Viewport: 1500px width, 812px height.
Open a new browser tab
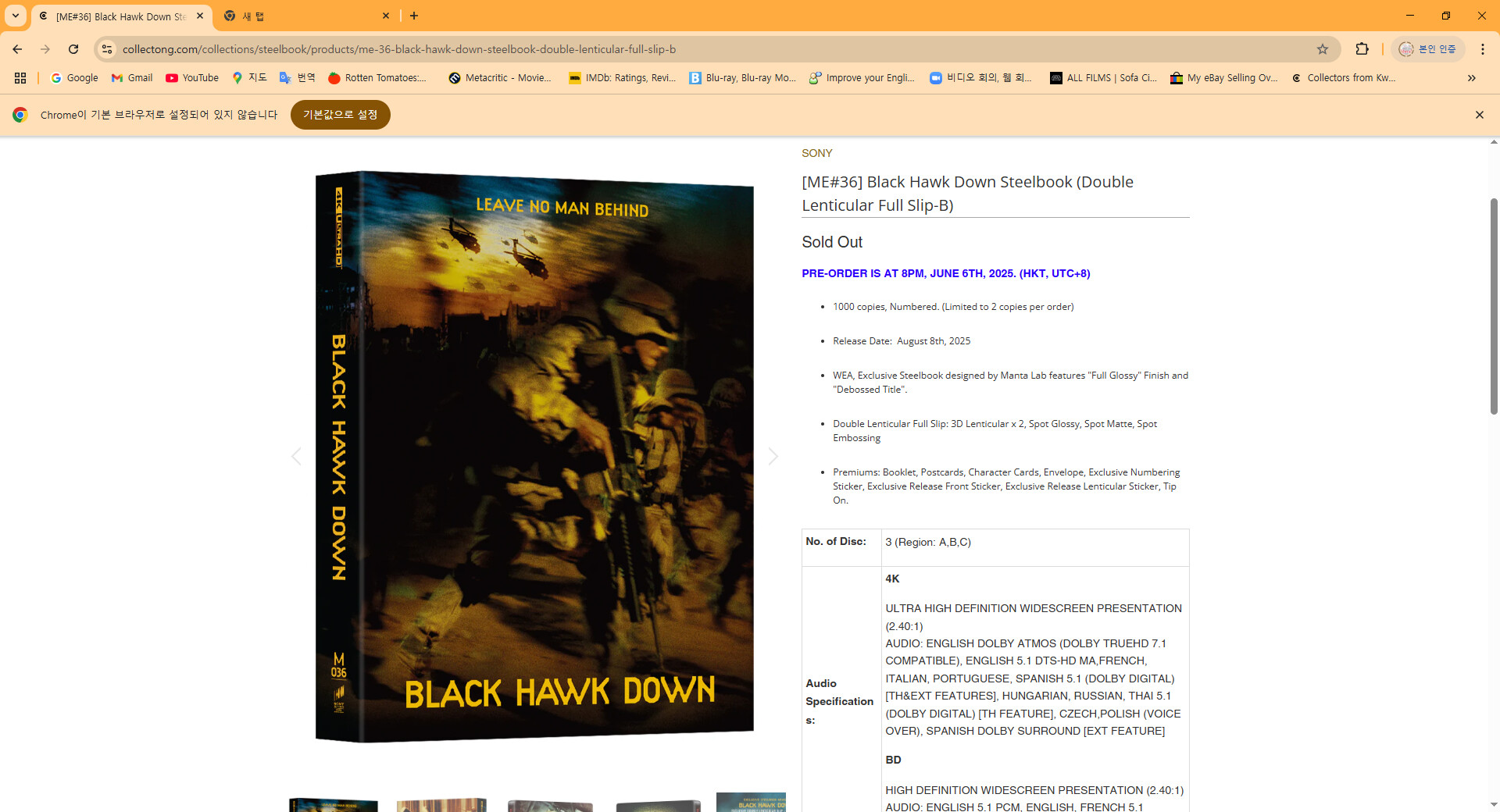point(414,16)
